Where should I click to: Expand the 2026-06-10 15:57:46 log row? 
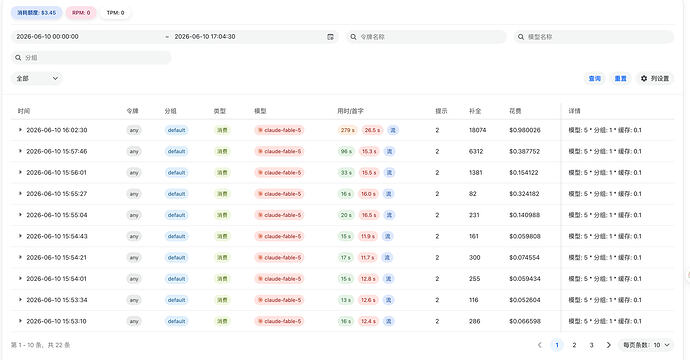pyautogui.click(x=20, y=151)
